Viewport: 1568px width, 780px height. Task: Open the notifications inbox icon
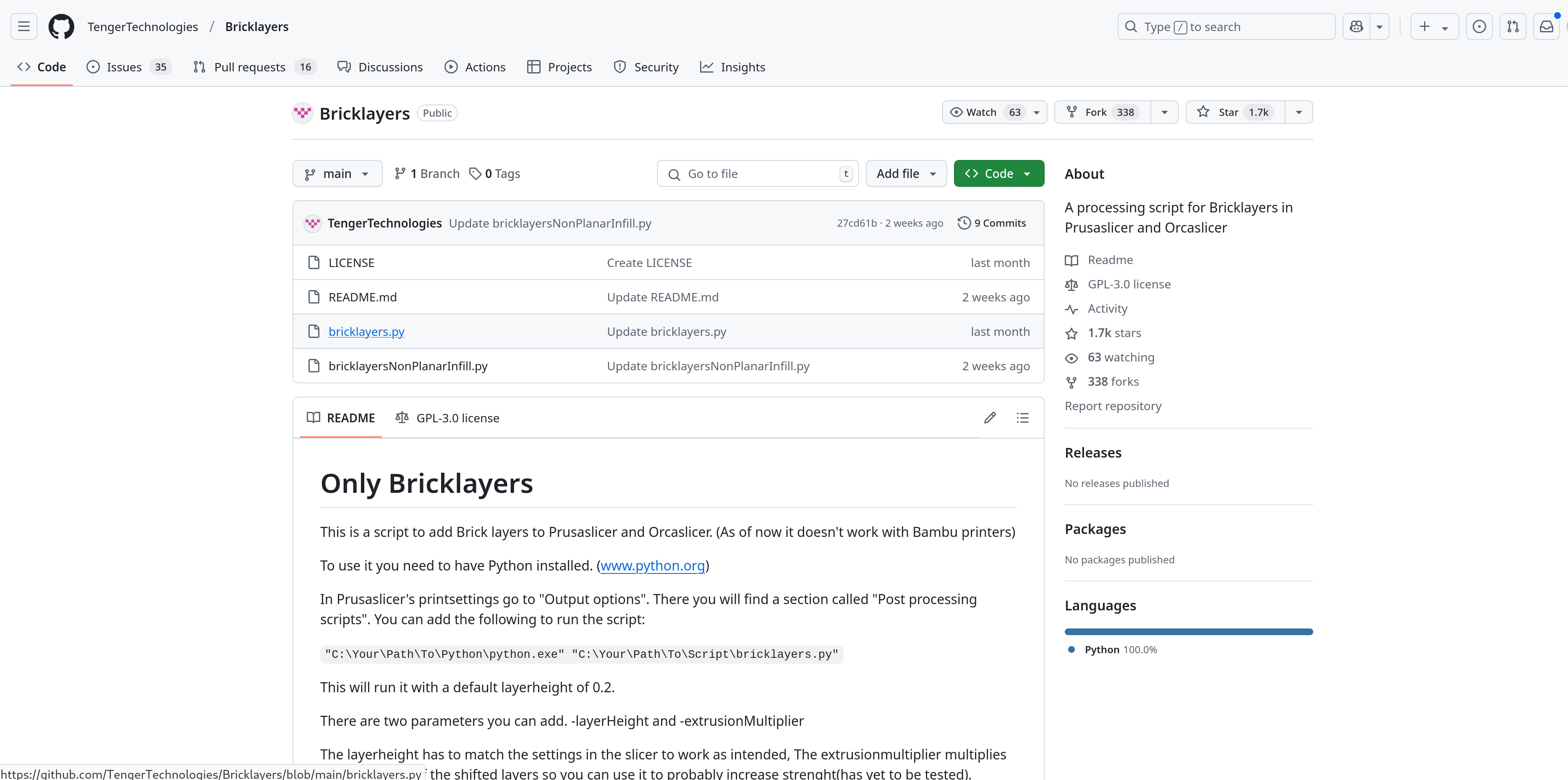(x=1546, y=26)
